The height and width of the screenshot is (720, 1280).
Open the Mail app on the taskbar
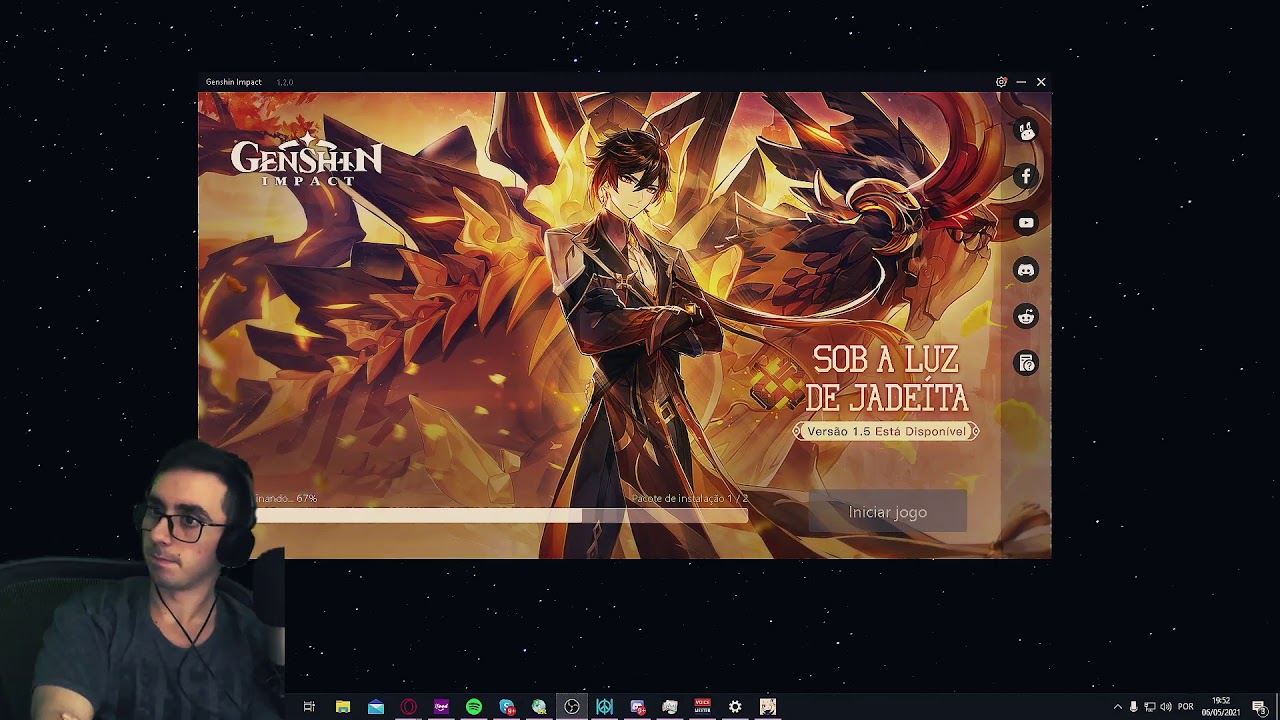click(x=376, y=707)
